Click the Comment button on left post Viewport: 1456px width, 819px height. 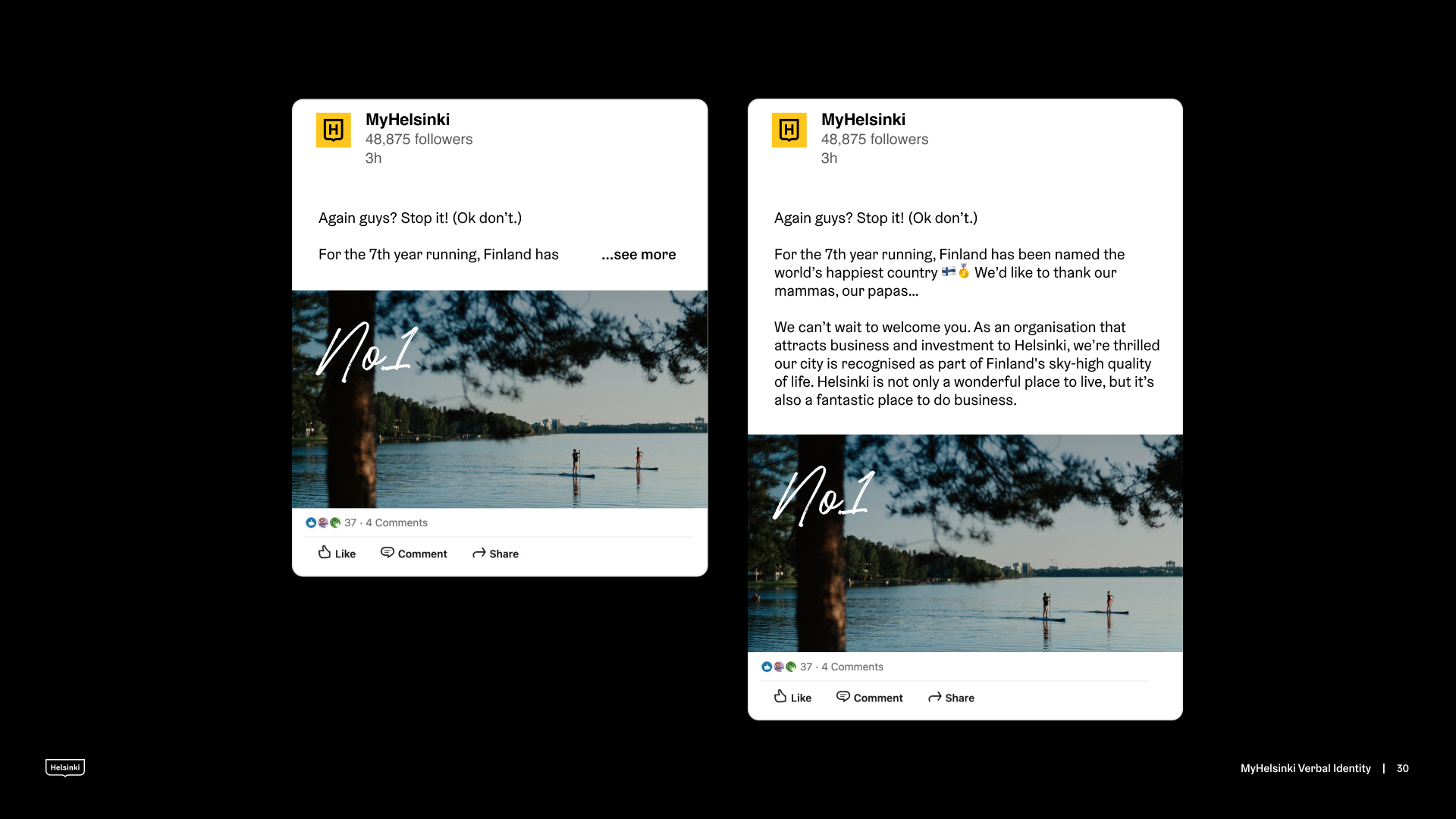414,553
